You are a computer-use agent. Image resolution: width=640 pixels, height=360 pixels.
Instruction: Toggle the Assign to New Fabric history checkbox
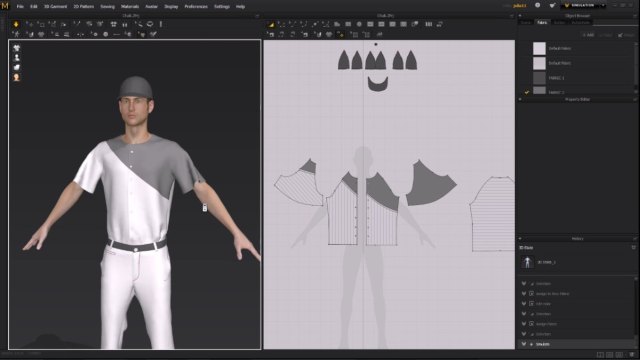tap(531, 293)
